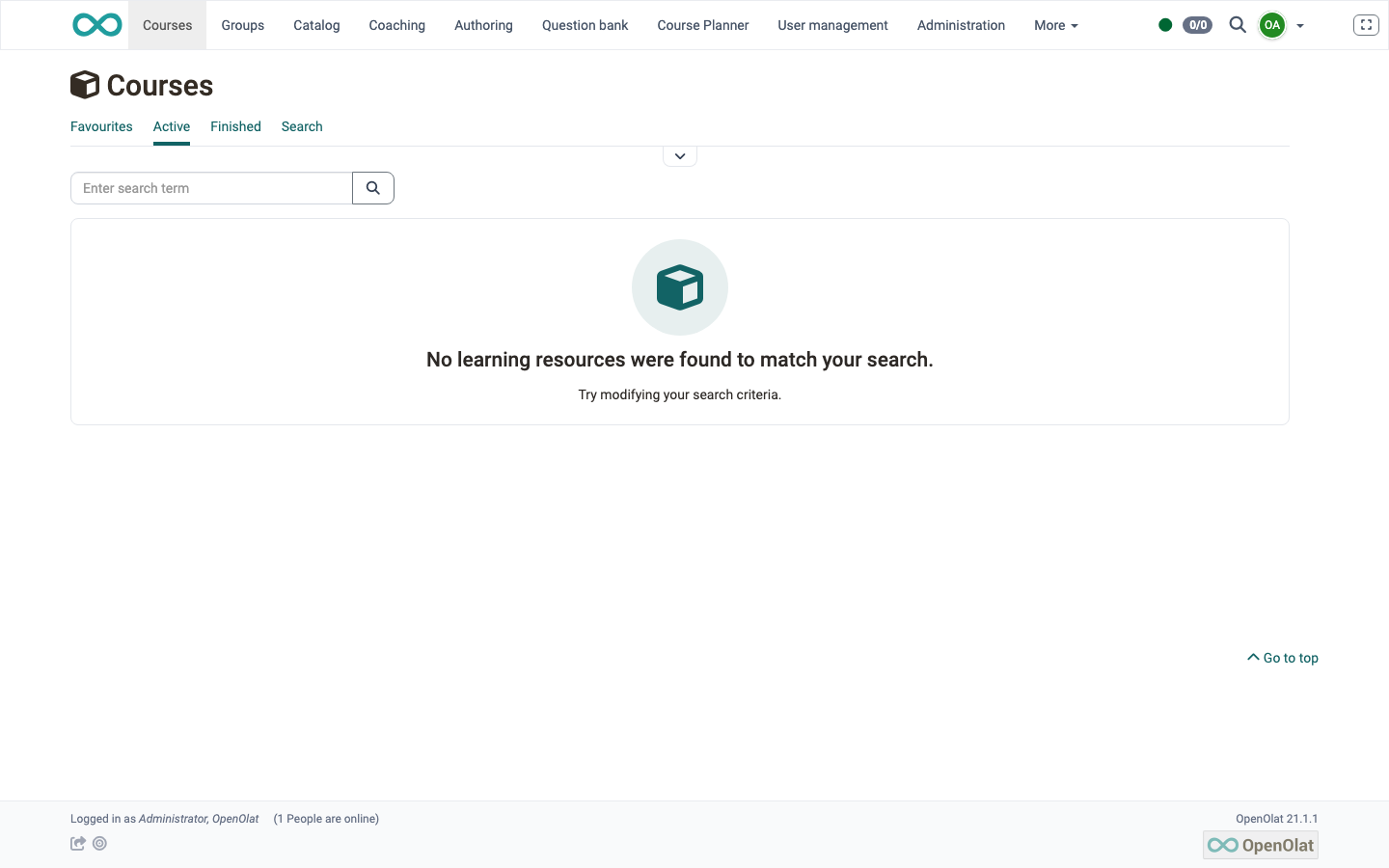Show the Favourites courses list
The height and width of the screenshot is (868, 1389).
[101, 126]
